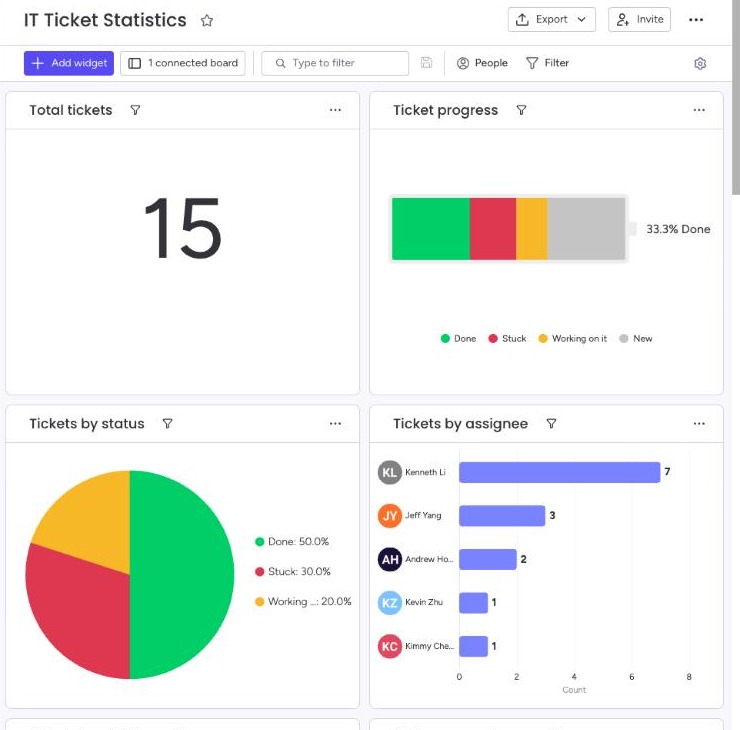Screen dimensions: 740x730
Task: Open the Ticket progress widget menu
Action: pyautogui.click(x=699, y=110)
